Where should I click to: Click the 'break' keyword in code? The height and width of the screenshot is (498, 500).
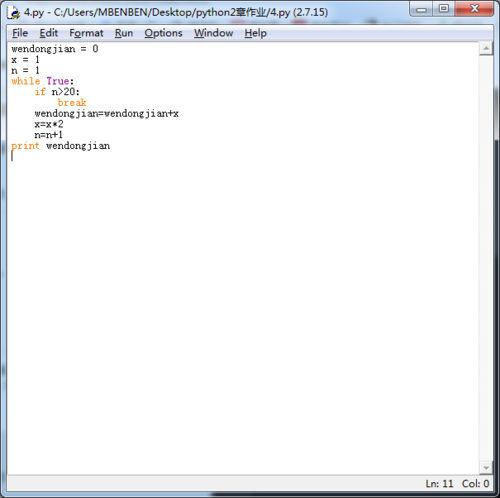point(72,103)
